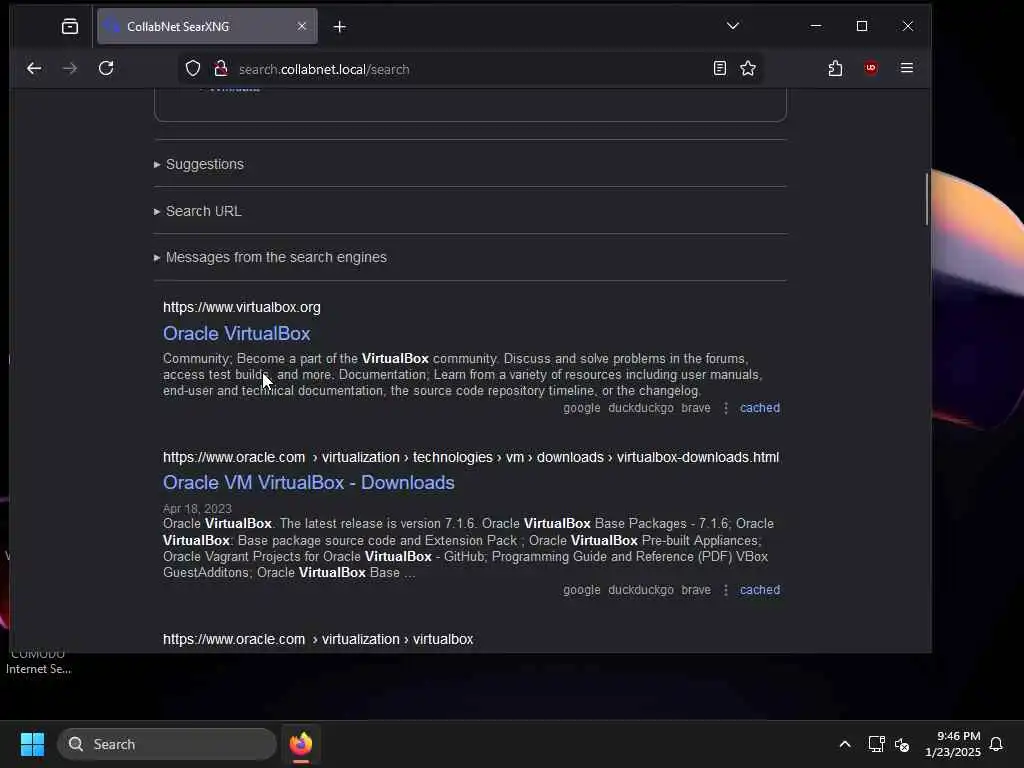Click the 'google' engine label under Oracle VirtualBox

582,408
